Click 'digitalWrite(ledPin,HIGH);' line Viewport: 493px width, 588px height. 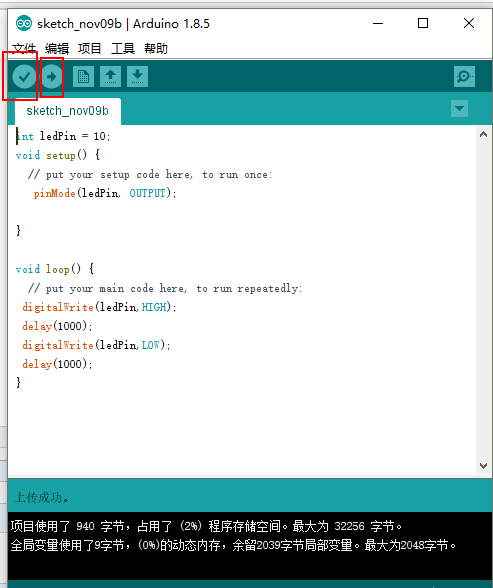99,307
